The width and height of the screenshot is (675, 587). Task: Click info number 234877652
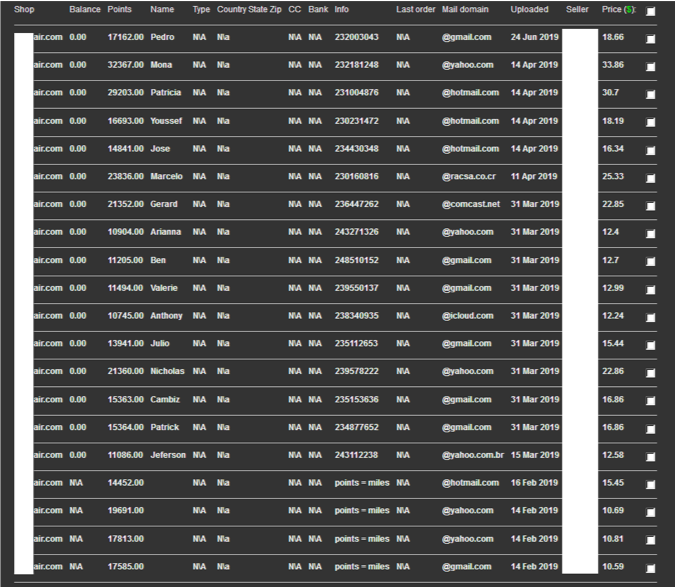[x=357, y=427]
